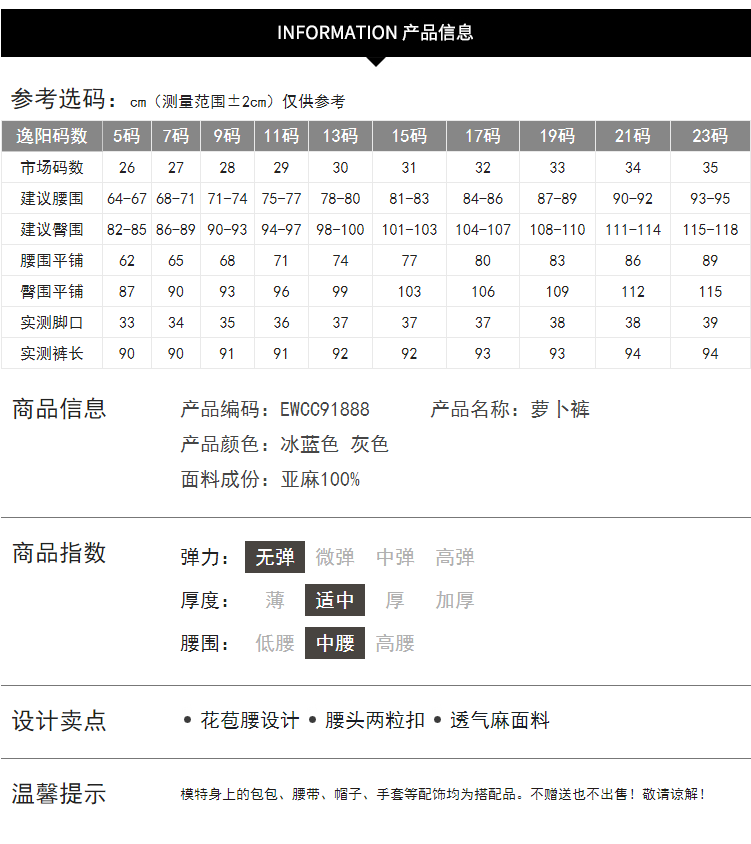Click the 建议腰围 row label
The image size is (751, 844).
pyautogui.click(x=52, y=199)
